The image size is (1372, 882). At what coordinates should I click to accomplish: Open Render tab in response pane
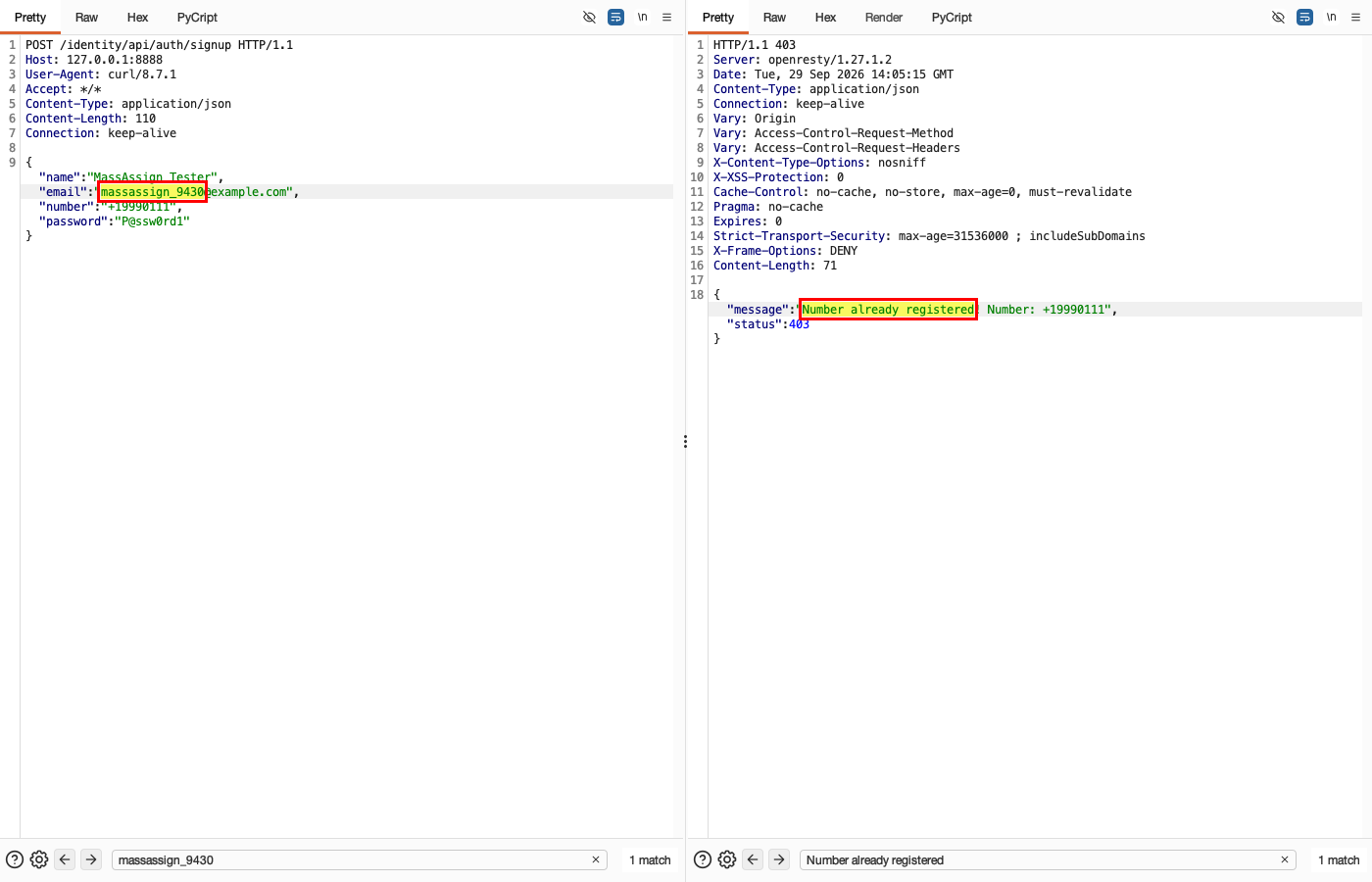click(884, 18)
